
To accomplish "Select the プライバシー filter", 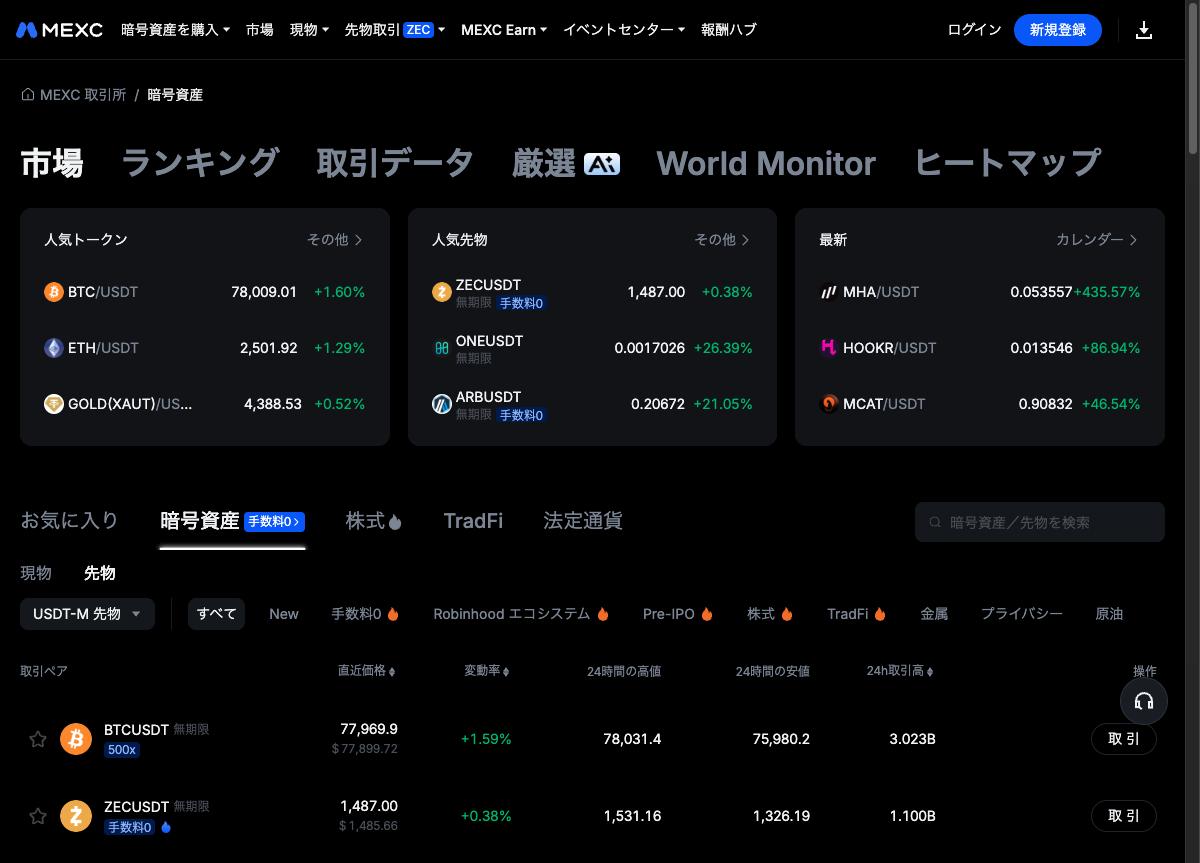I will [1022, 614].
